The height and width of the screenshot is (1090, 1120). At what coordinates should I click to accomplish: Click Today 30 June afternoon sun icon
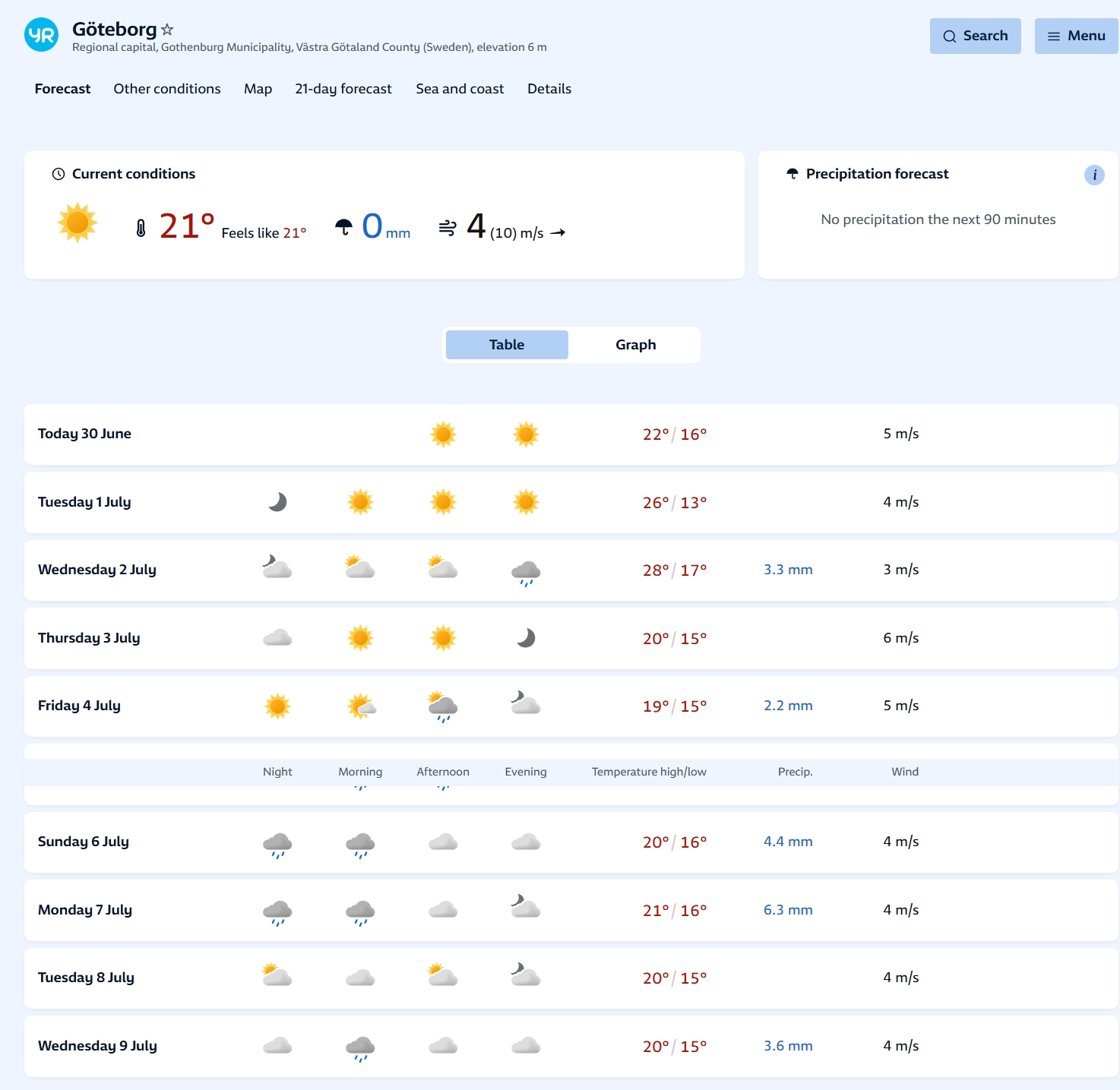[x=443, y=434]
